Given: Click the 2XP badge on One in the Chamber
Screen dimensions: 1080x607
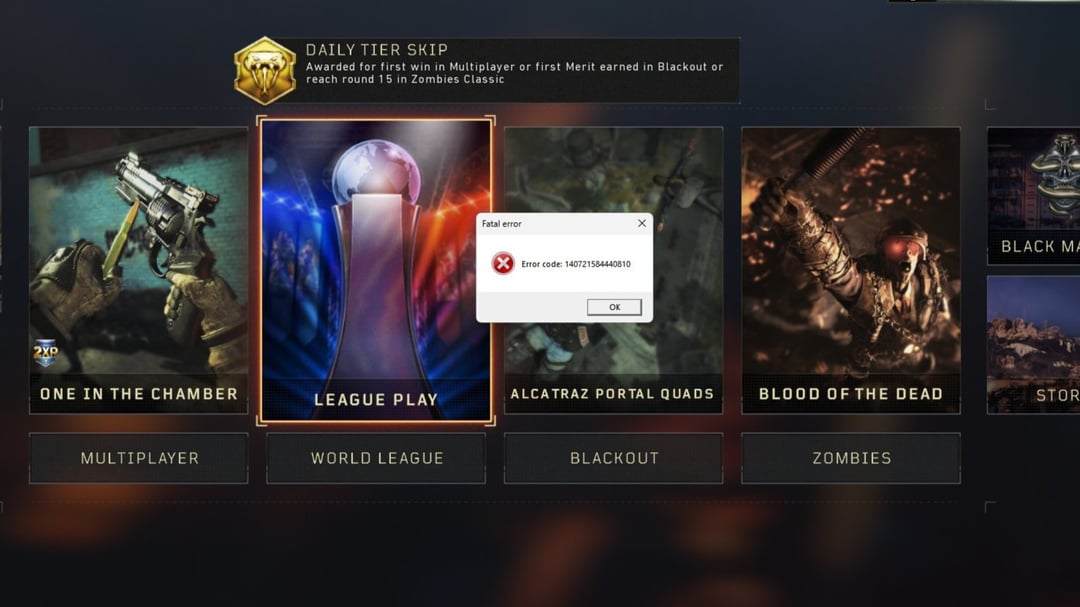Looking at the screenshot, I should coord(45,352).
